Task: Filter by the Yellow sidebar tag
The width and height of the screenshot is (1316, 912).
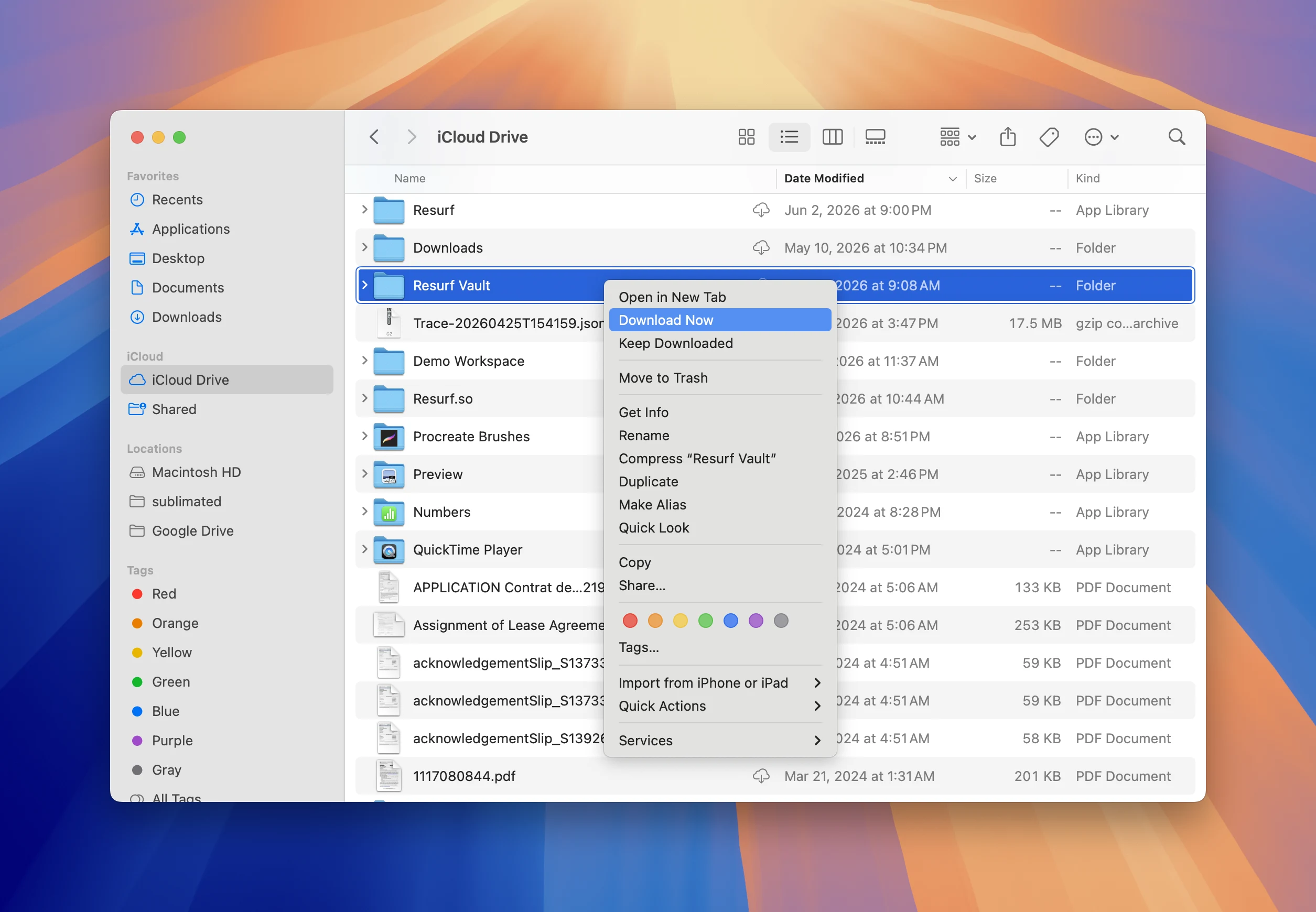Action: coord(227,653)
